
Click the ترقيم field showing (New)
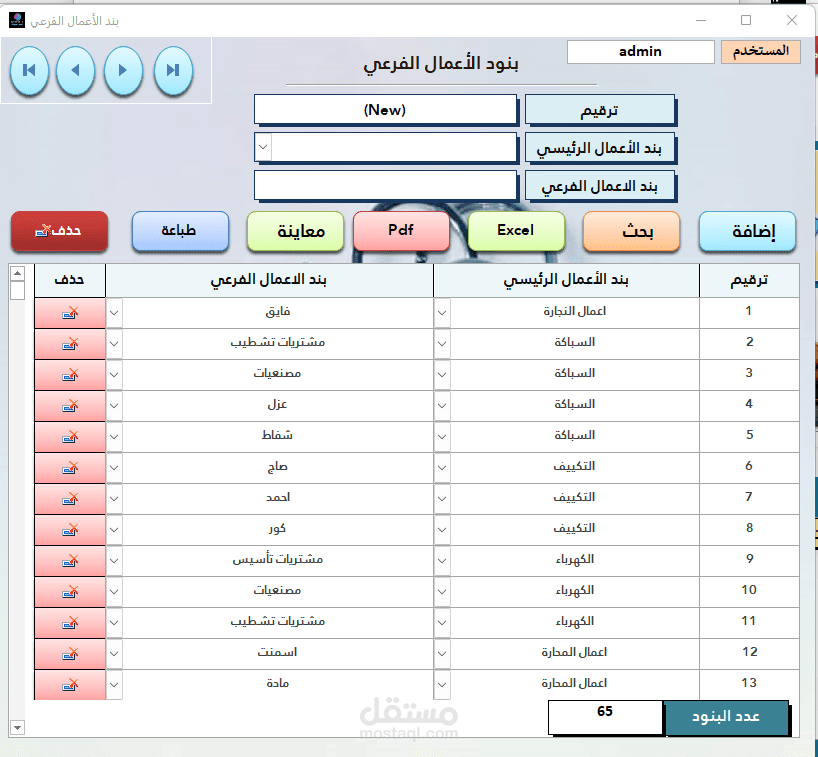(x=386, y=110)
